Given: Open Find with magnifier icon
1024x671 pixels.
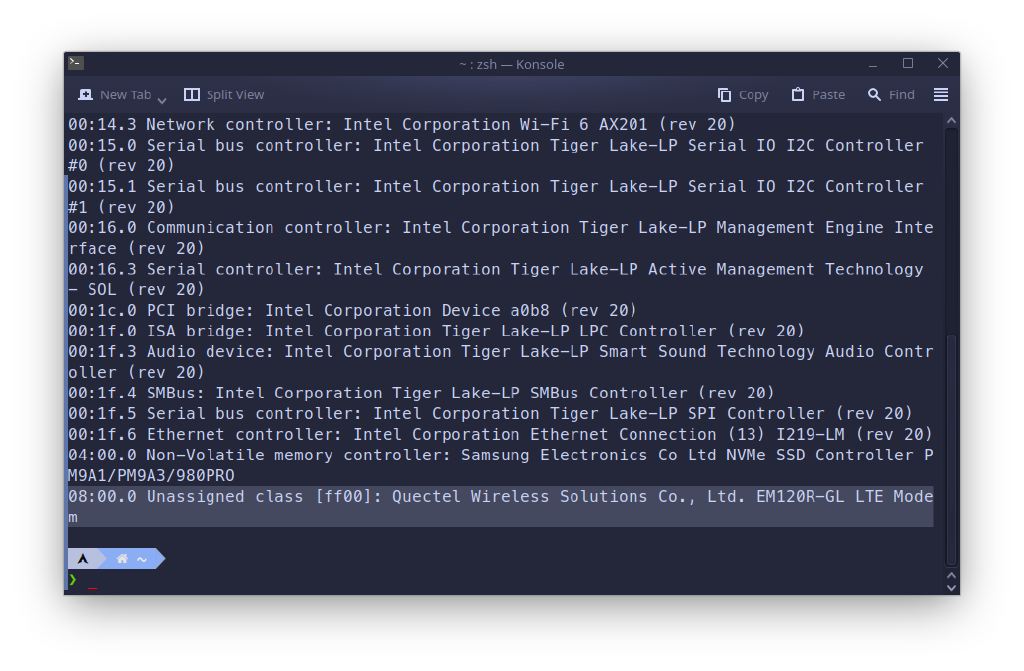Looking at the screenshot, I should point(874,95).
